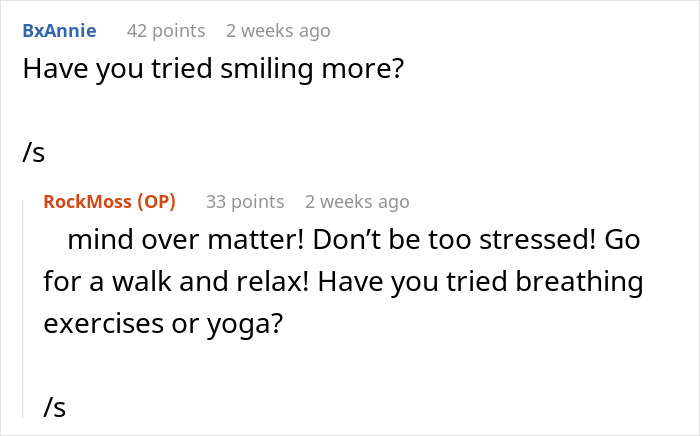The image size is (700, 436).
Task: Click the 'Don't be too stressed!' sentence
Action: pyautogui.click(x=454, y=240)
